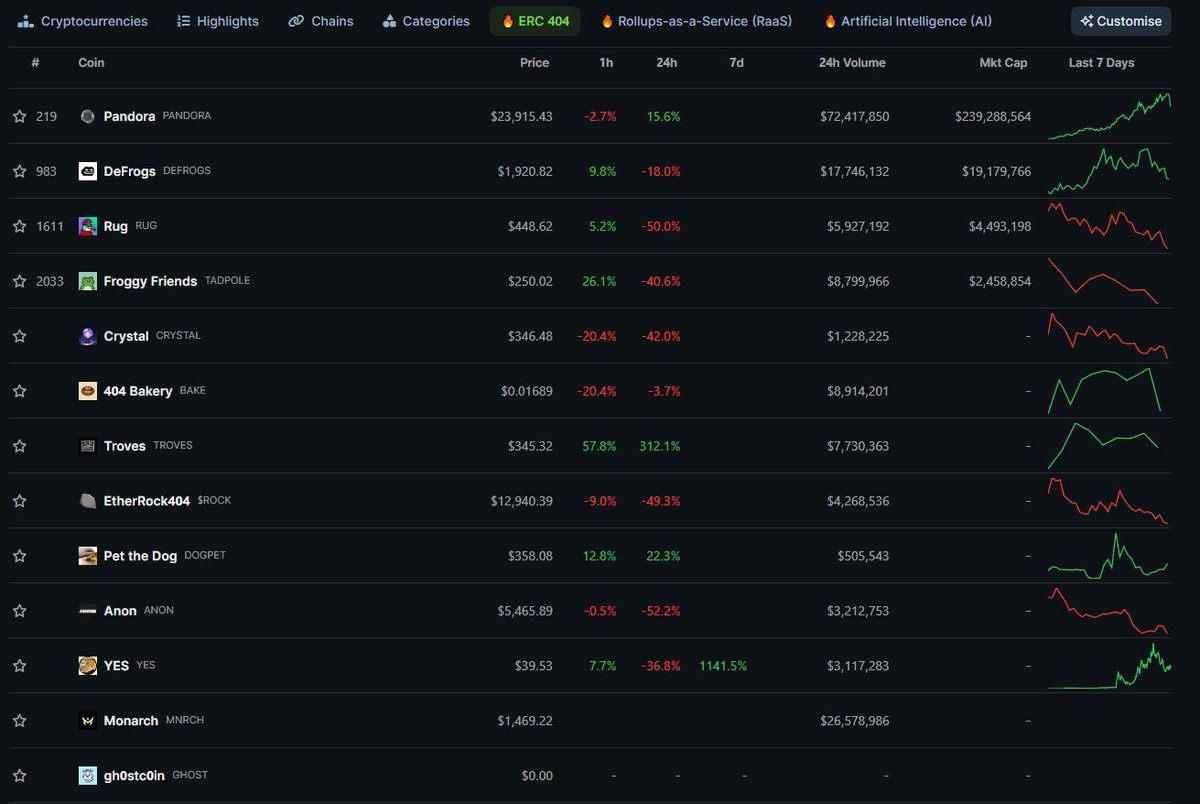This screenshot has width=1200, height=804.
Task: Click the Rug coin logo
Action: (x=88, y=226)
